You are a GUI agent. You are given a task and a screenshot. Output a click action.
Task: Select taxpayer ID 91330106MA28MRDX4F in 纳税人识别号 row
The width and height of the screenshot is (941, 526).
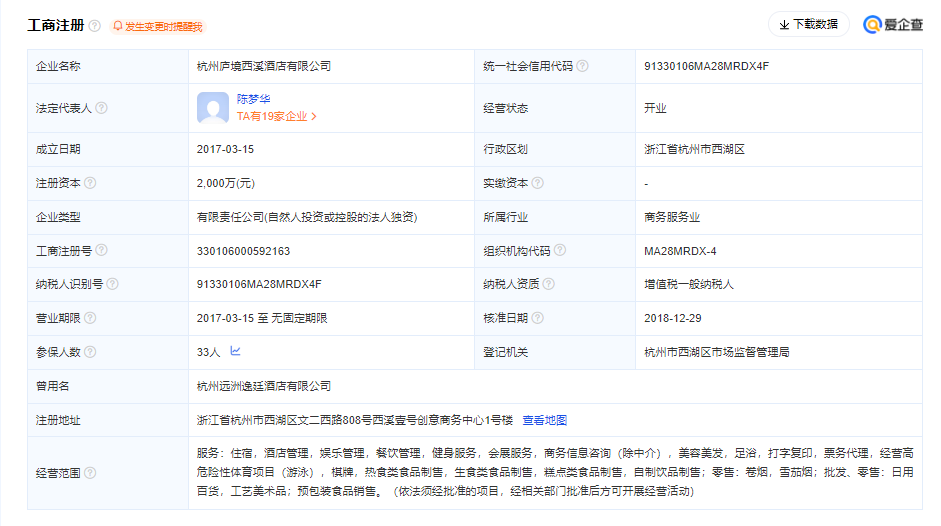coord(259,284)
